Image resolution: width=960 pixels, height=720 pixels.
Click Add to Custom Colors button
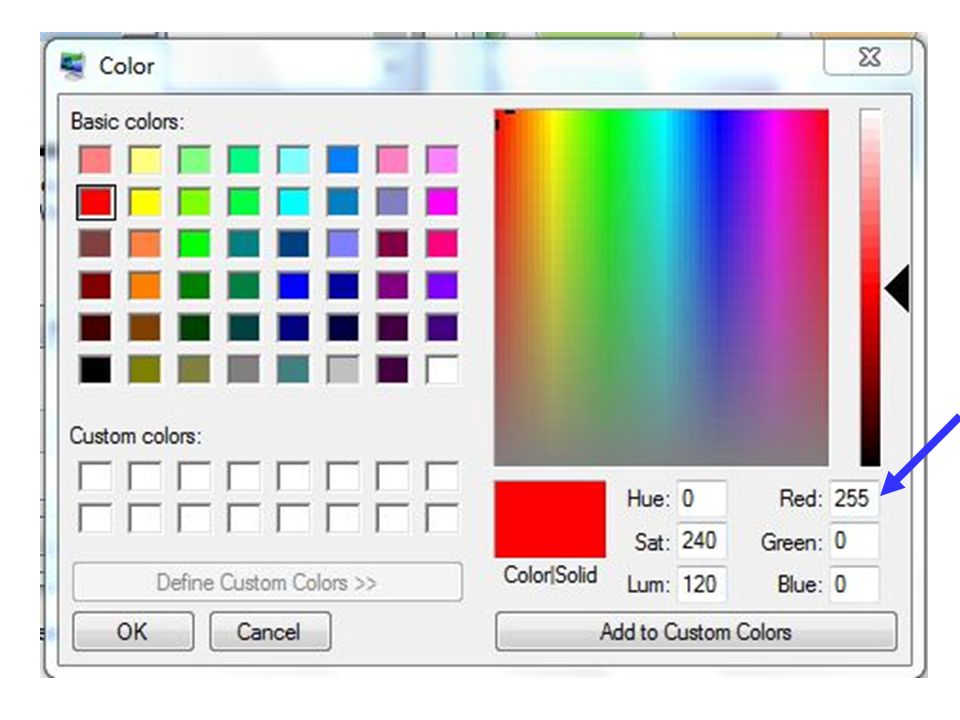point(696,631)
